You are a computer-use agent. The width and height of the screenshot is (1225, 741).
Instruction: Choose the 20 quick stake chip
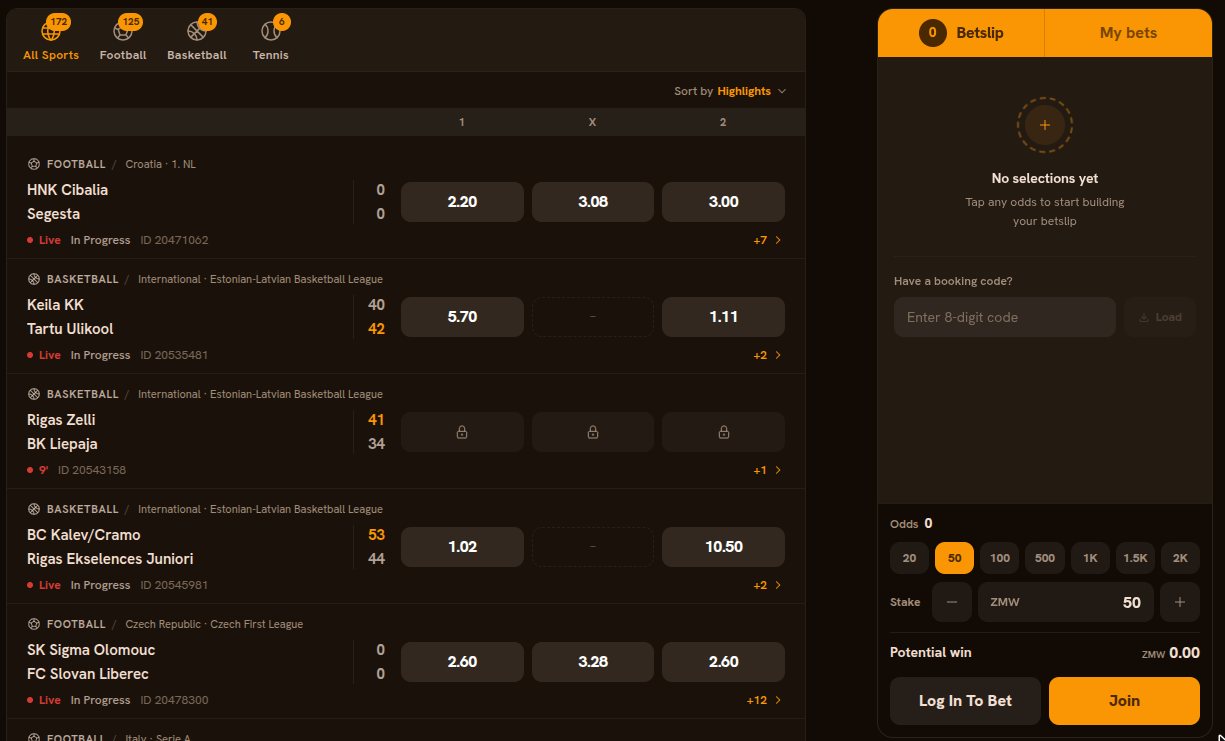pos(909,558)
